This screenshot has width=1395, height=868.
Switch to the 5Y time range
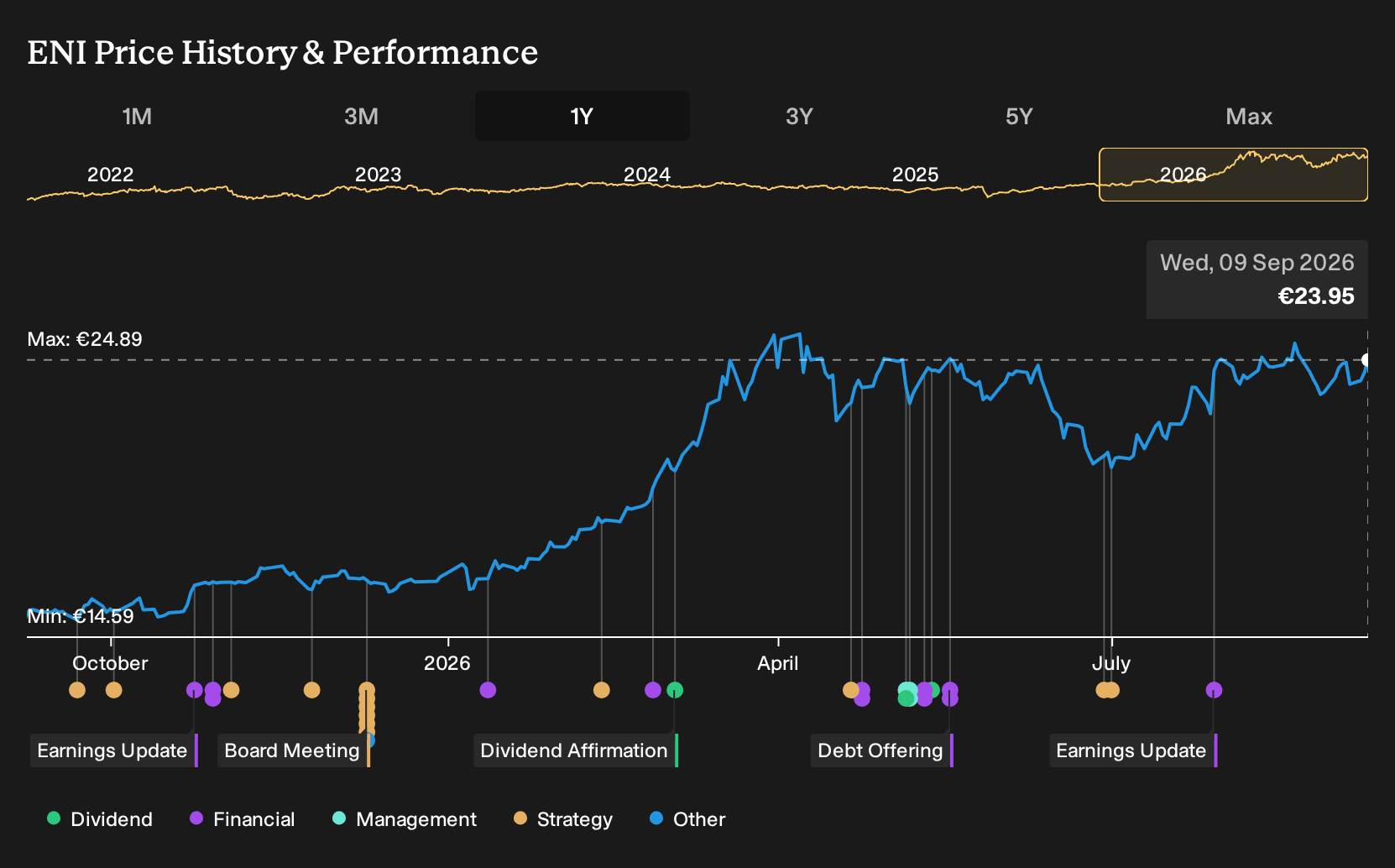click(x=1019, y=116)
